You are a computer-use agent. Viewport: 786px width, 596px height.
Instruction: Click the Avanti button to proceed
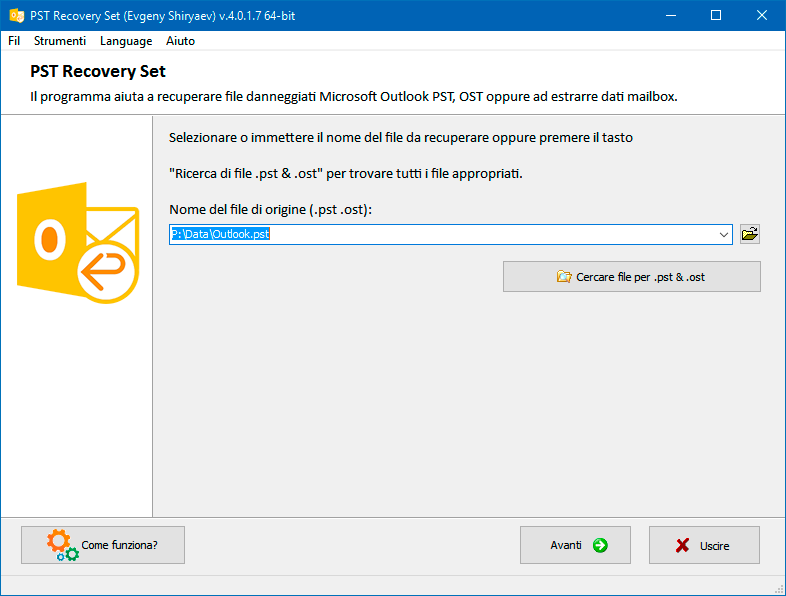(575, 545)
